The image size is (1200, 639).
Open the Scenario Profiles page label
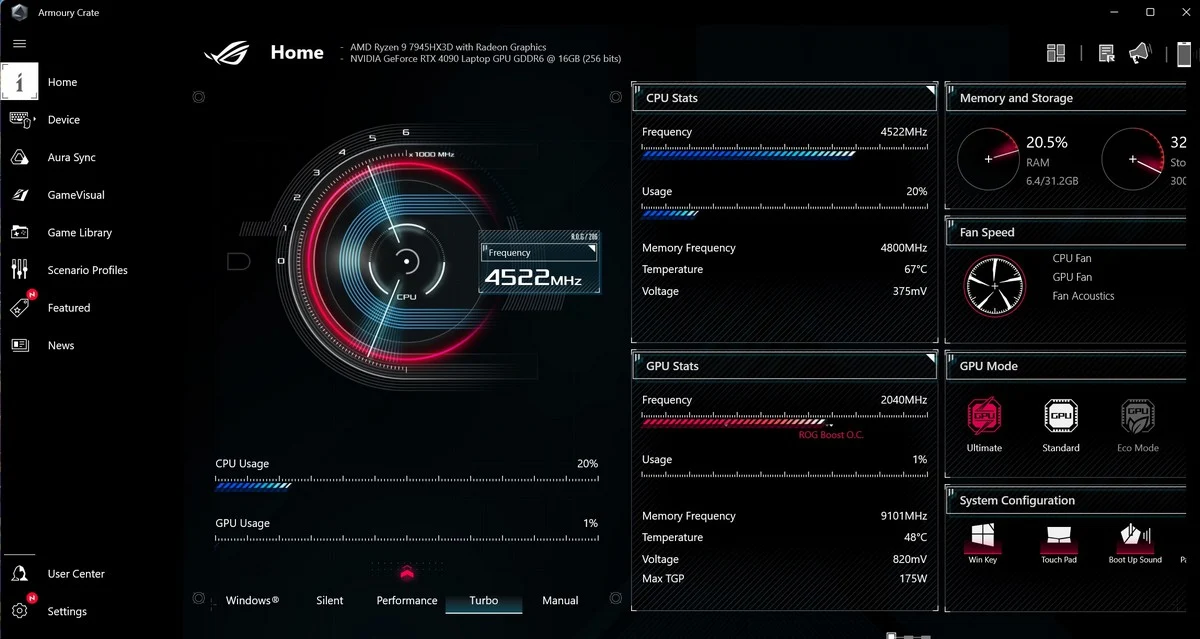tap(88, 270)
